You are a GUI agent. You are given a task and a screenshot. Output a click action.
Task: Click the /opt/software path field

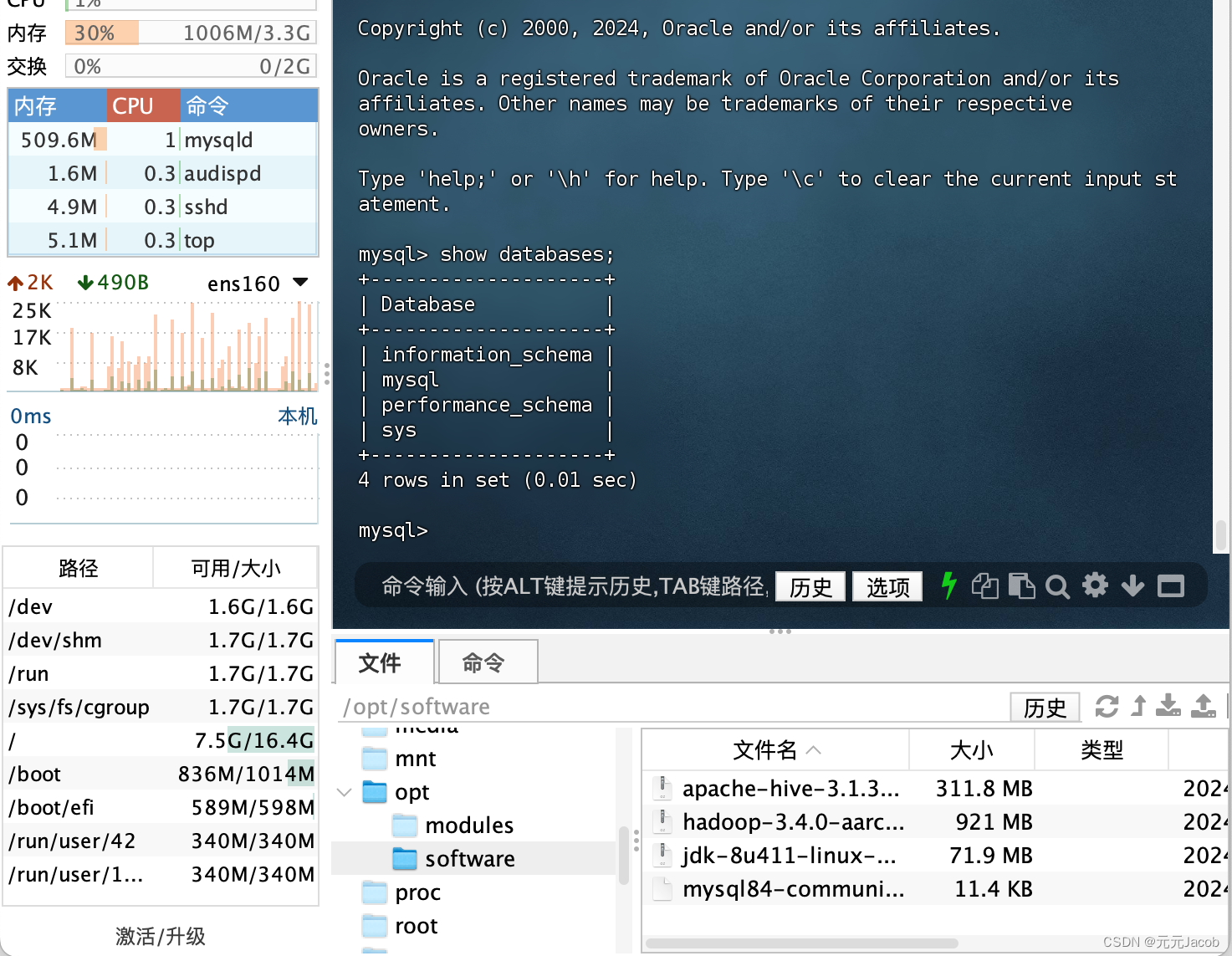672,707
